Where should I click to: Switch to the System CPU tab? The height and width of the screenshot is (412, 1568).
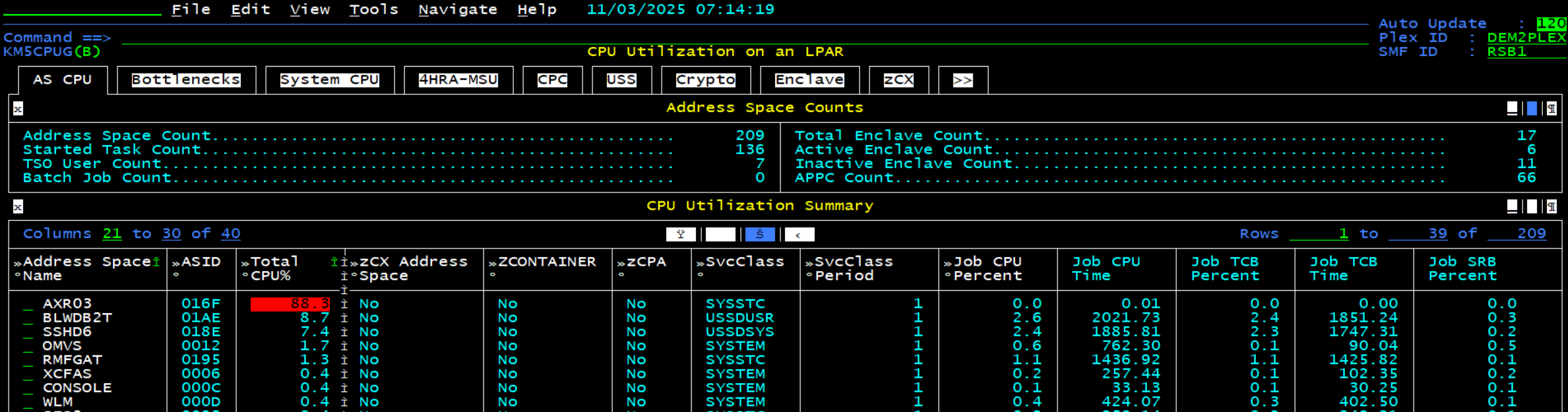[x=329, y=80]
